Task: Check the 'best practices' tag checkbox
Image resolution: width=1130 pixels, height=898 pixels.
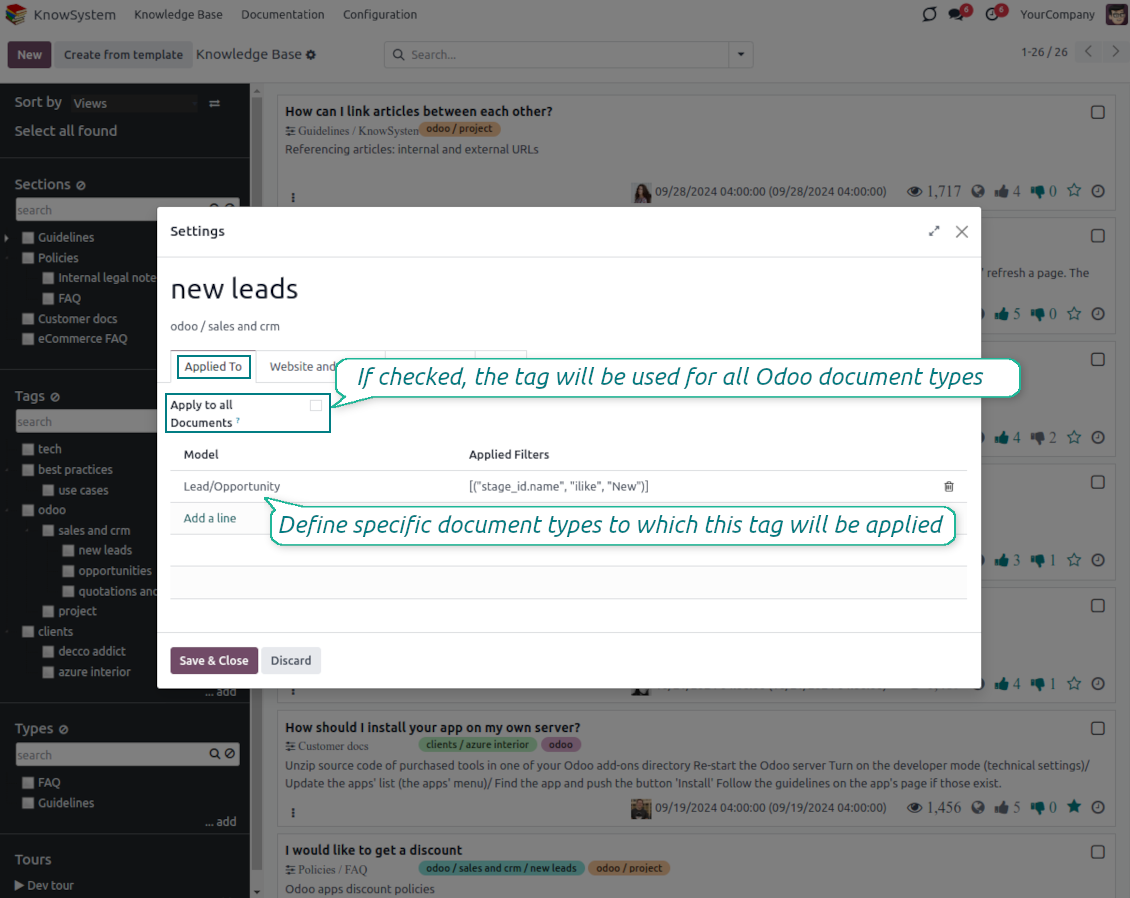Action: coord(28,470)
